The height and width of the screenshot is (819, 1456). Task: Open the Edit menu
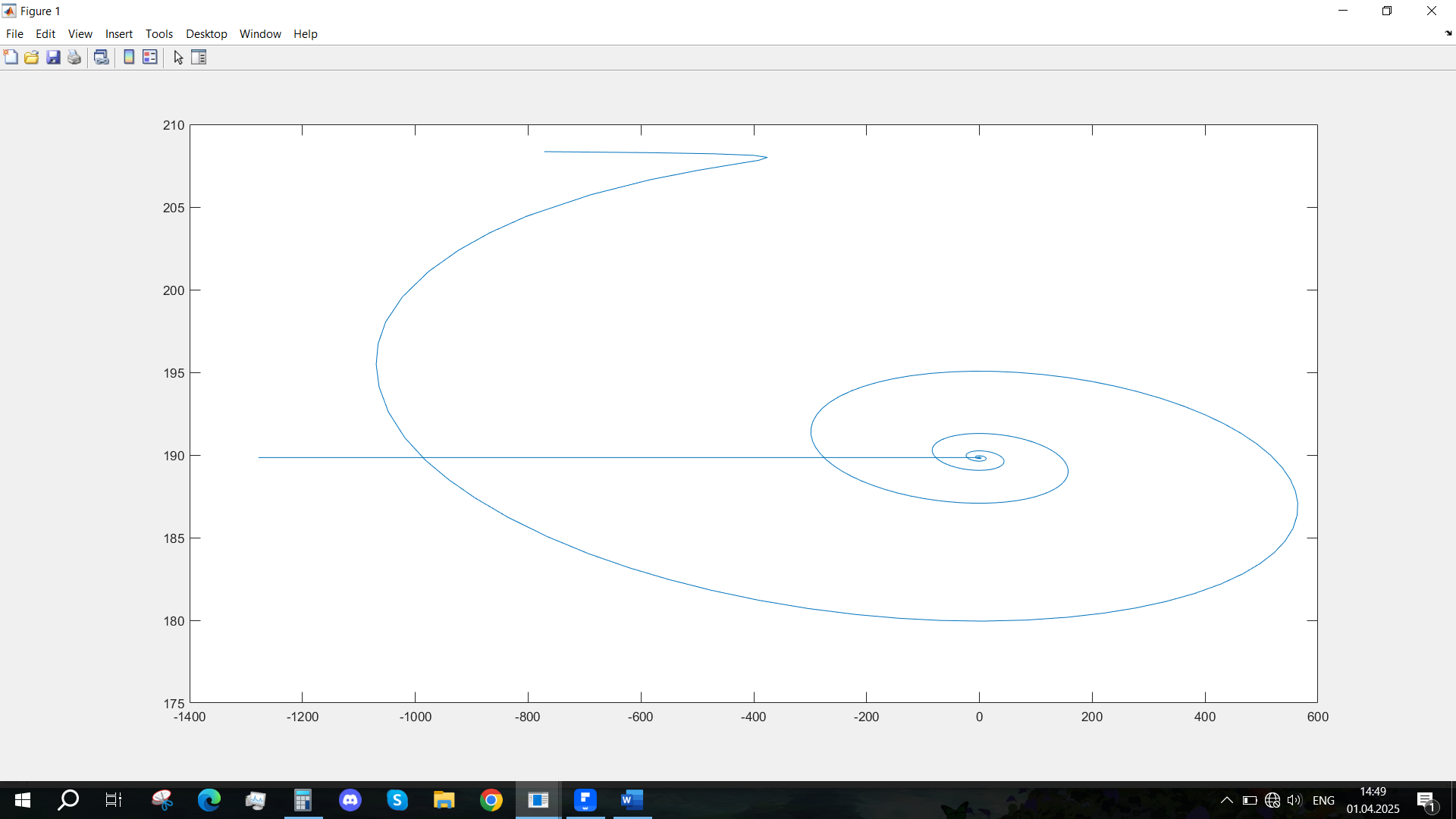tap(45, 33)
